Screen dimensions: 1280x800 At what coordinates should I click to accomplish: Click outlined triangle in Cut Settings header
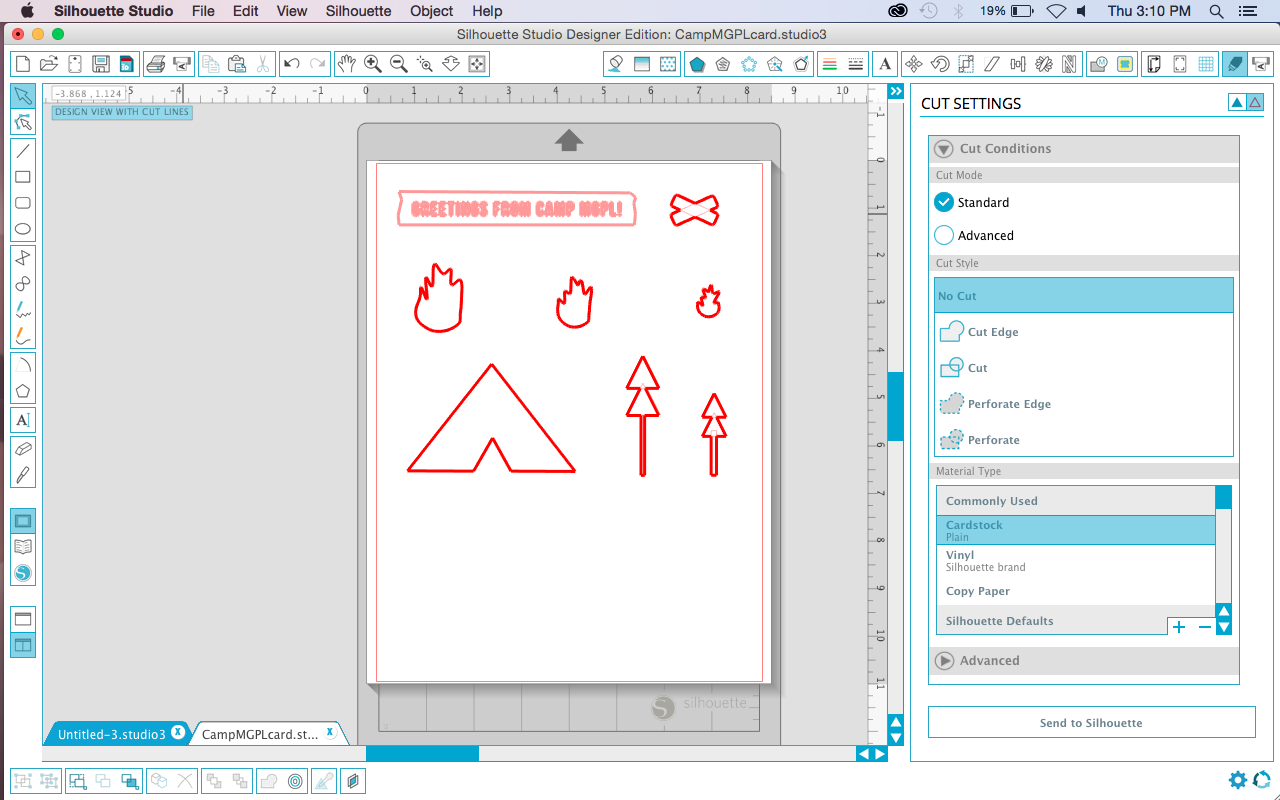click(1255, 102)
